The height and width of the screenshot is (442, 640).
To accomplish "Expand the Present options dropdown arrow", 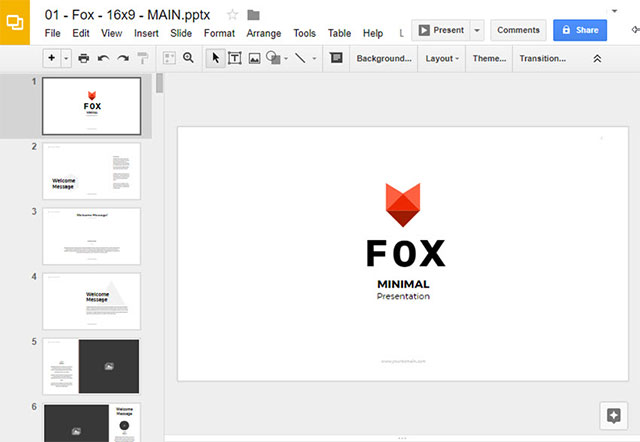I will [x=477, y=30].
